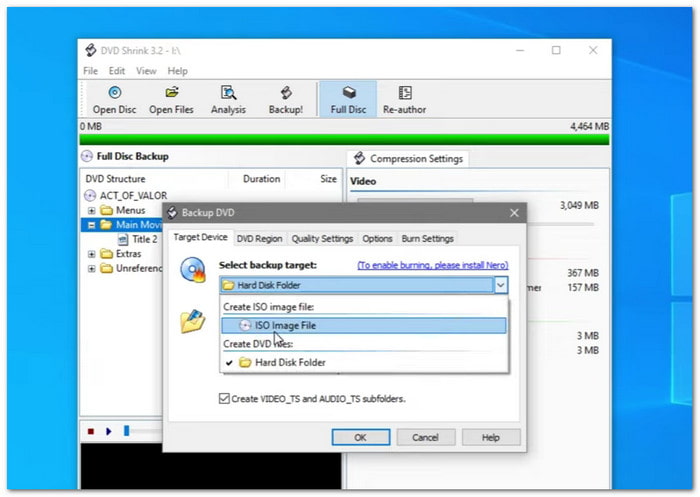Choose Hard Disk Folder list option
This screenshot has width=700, height=497.
click(x=364, y=363)
